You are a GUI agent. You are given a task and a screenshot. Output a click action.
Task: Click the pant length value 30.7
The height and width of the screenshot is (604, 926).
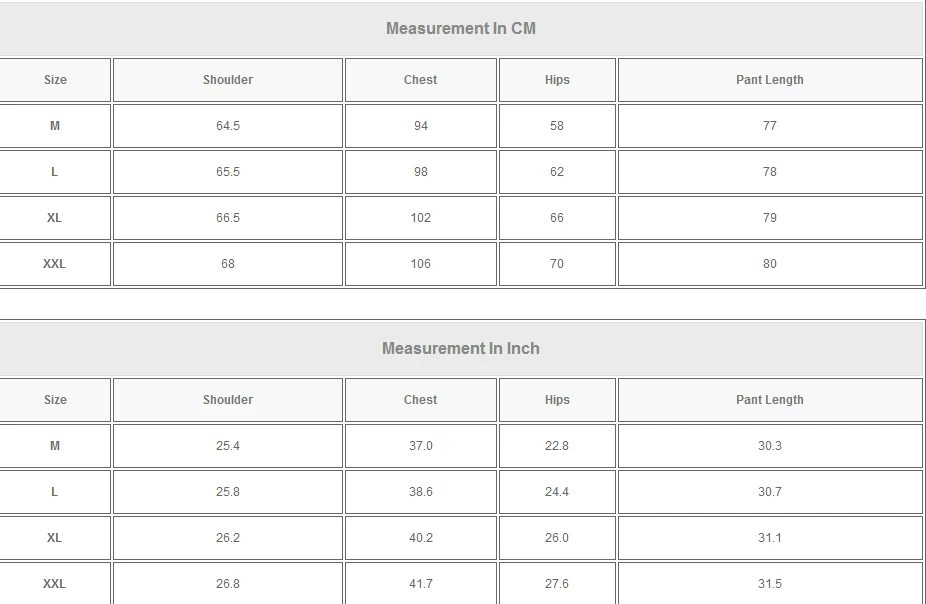(769, 492)
